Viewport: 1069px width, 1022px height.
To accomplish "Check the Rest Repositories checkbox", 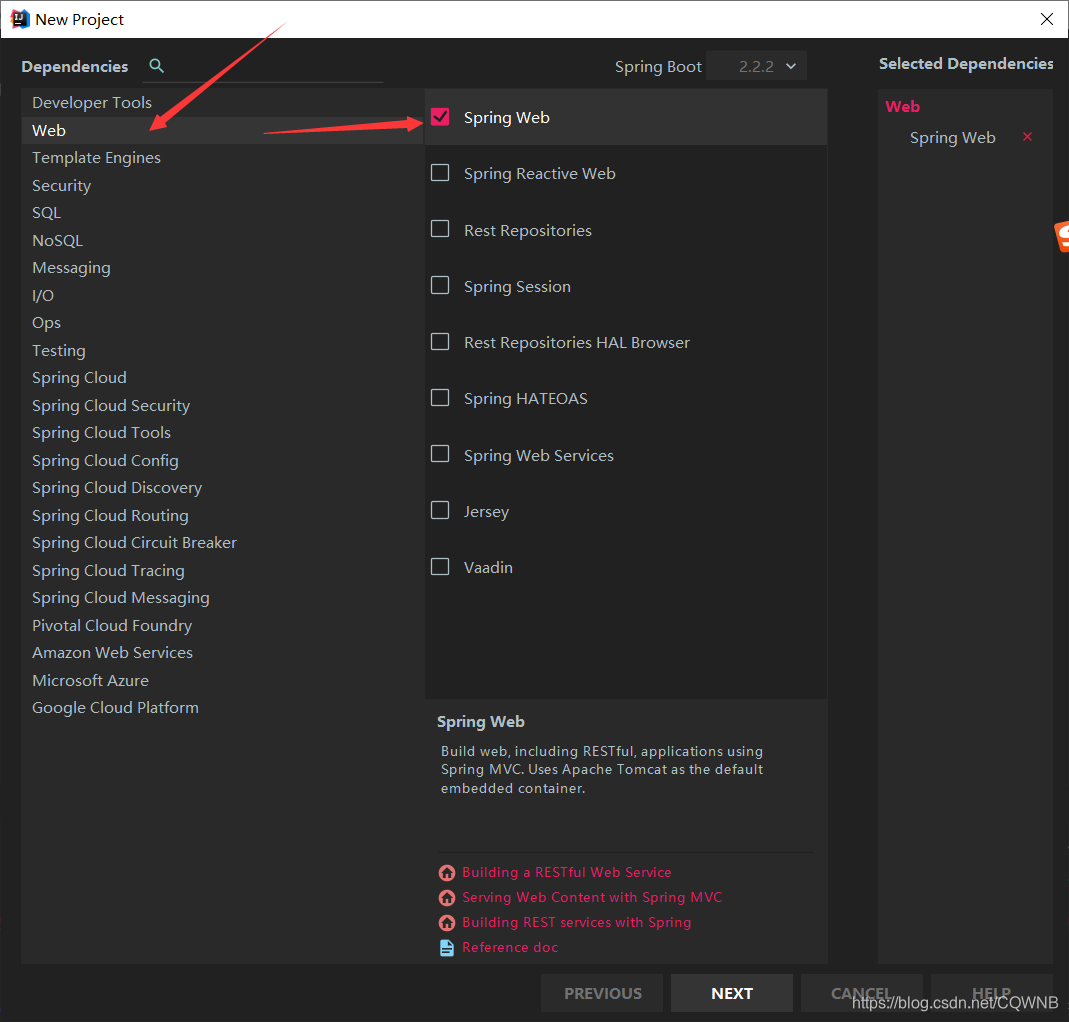I will pyautogui.click(x=440, y=228).
